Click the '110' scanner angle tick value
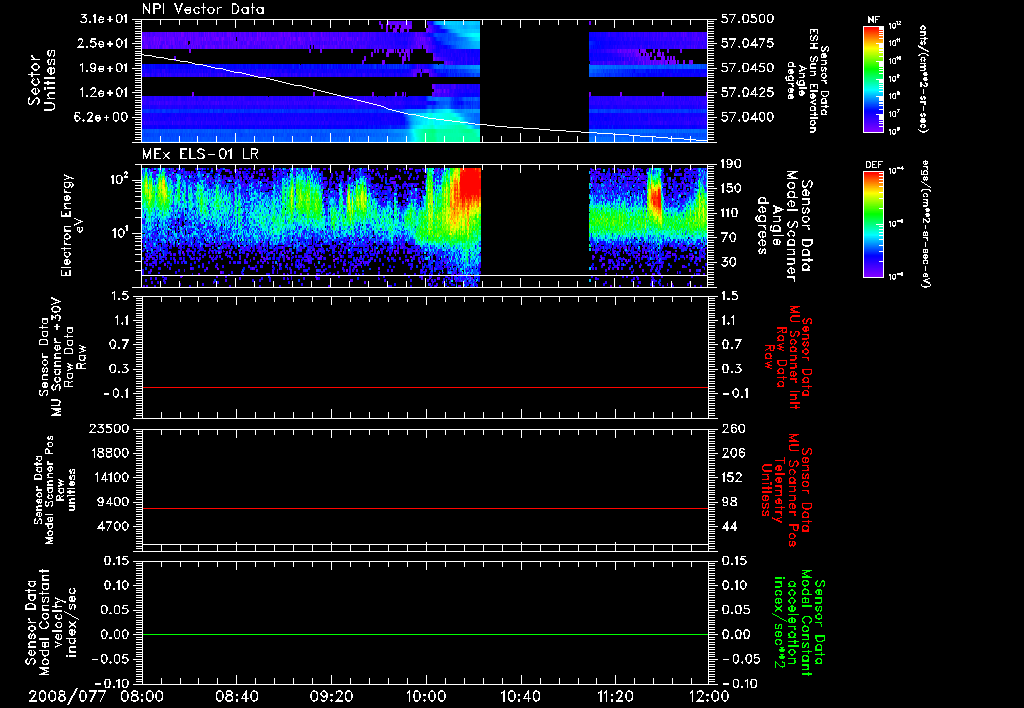Screen dimensions: 1024x708 (x=731, y=213)
